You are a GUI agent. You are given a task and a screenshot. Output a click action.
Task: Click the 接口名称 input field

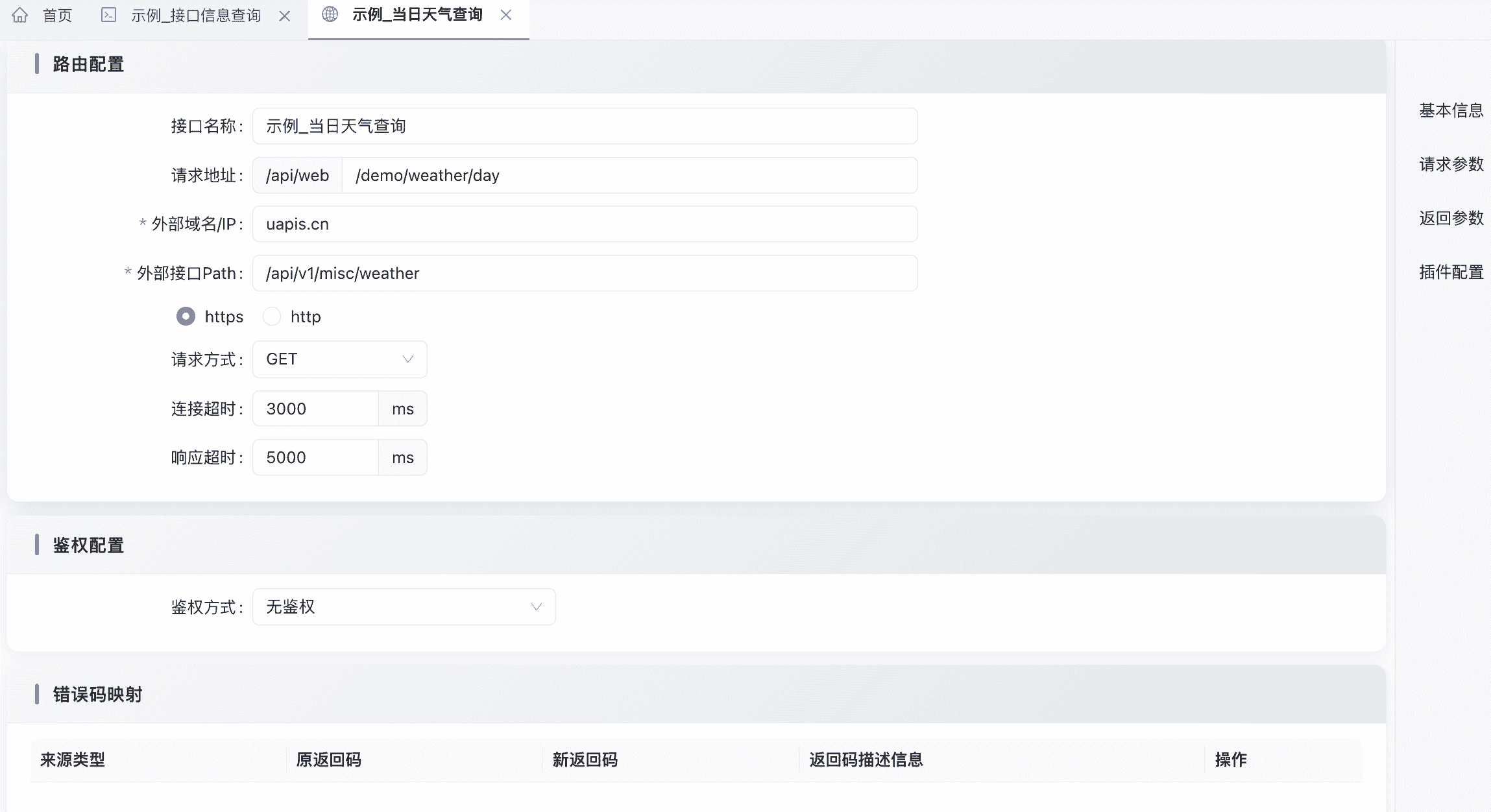tap(585, 126)
